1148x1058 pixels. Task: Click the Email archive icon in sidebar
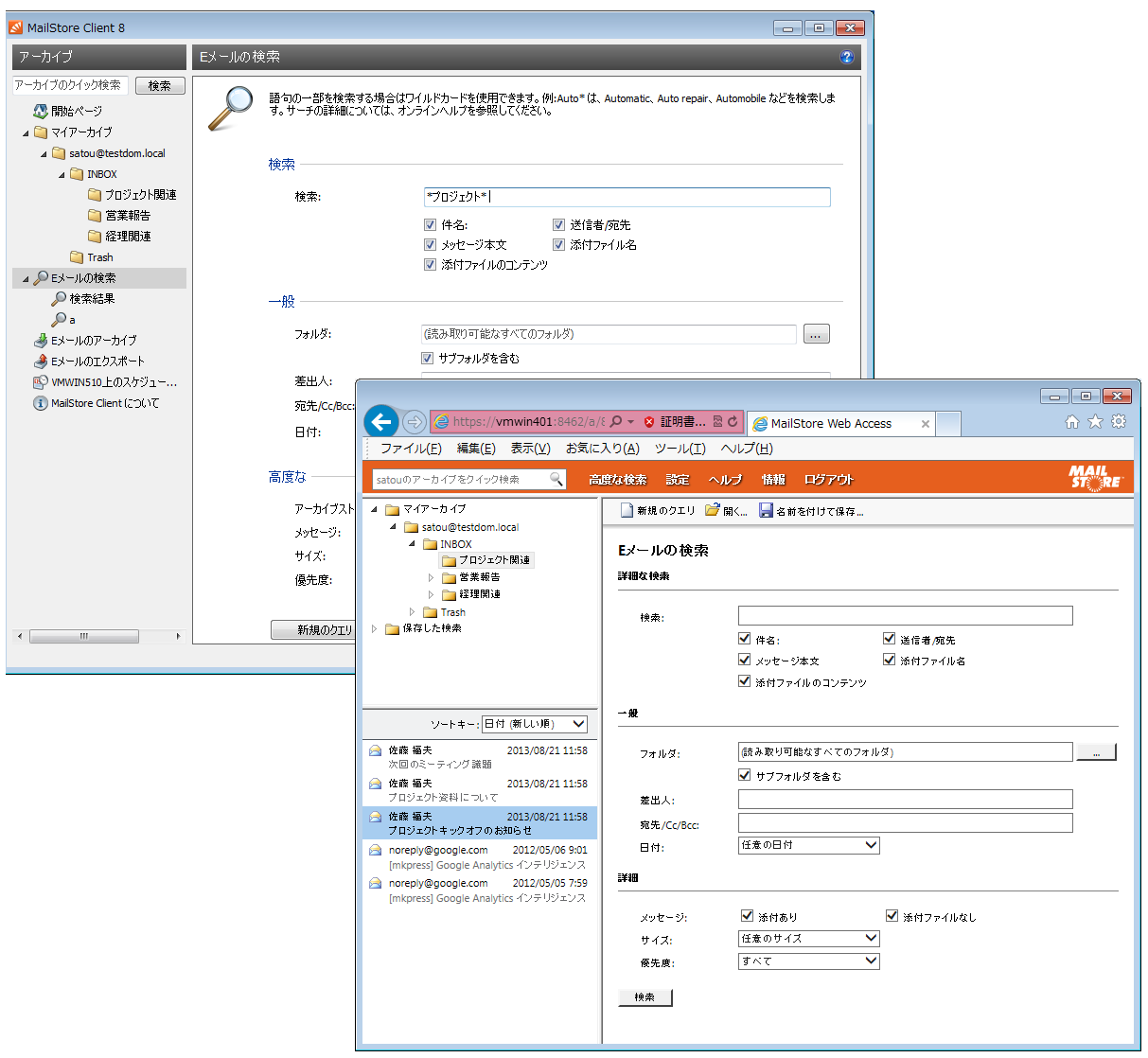point(41,341)
